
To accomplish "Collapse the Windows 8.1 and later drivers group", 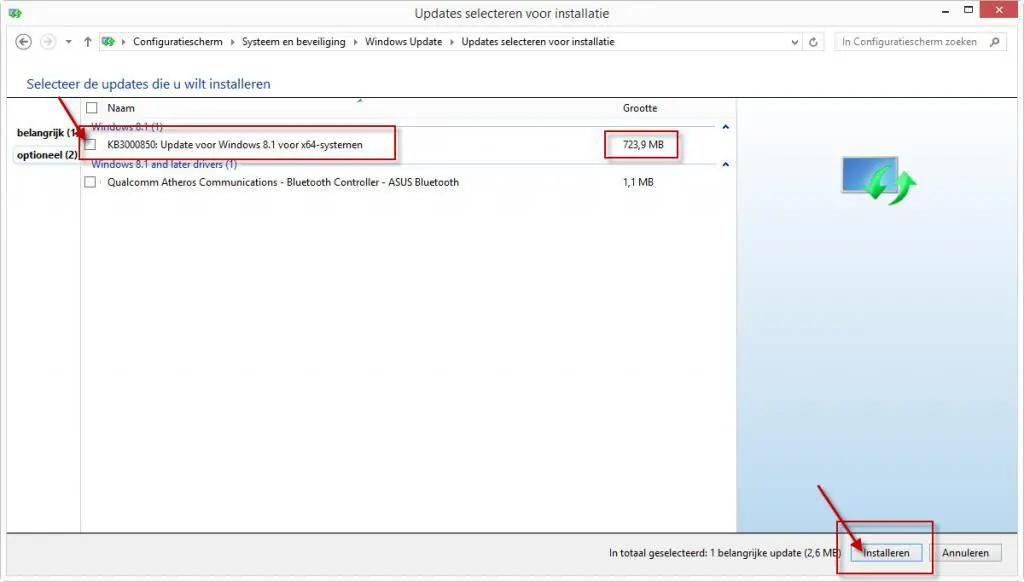I will pyautogui.click(x=724, y=164).
